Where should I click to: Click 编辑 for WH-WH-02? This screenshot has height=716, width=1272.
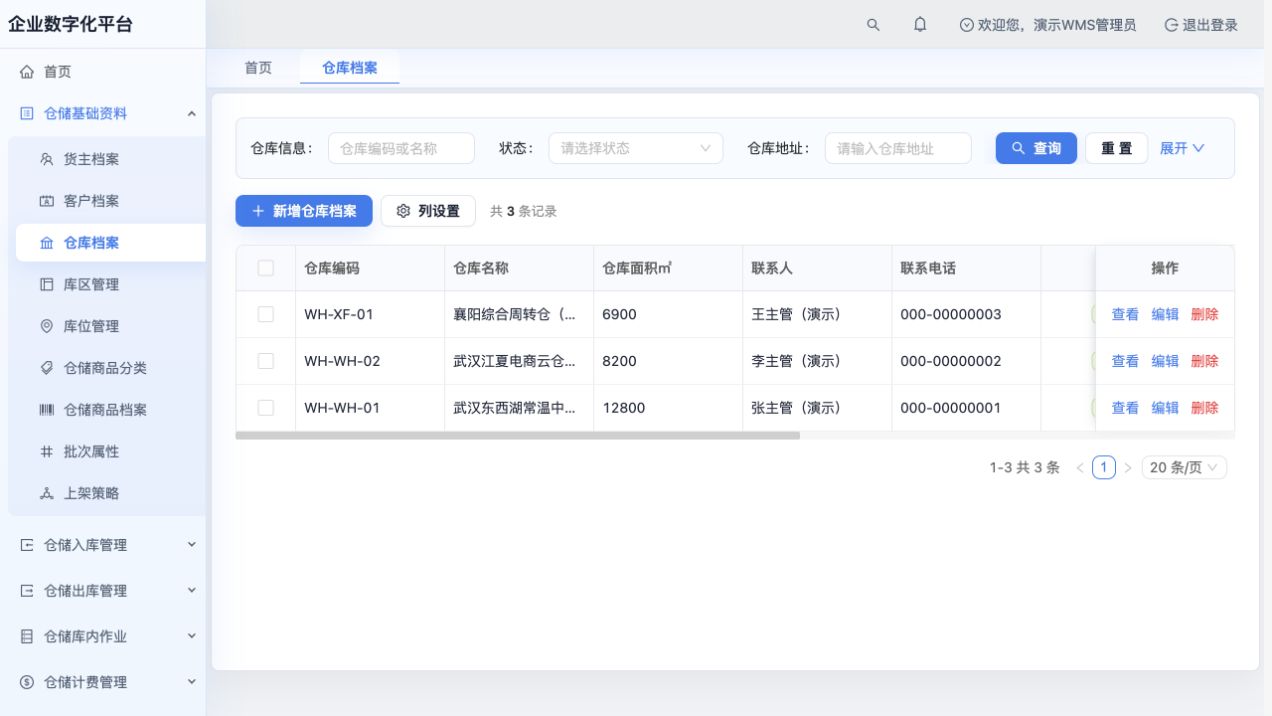point(1165,361)
